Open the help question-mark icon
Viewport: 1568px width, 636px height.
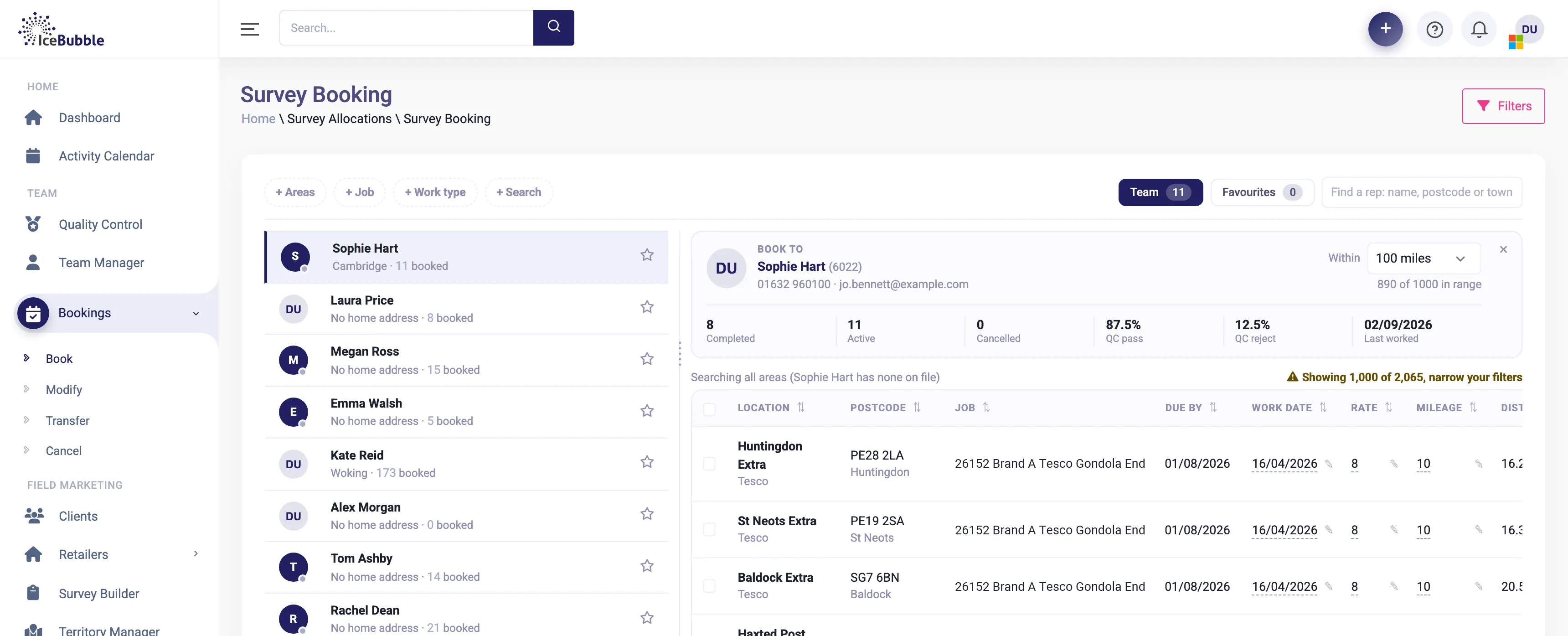pyautogui.click(x=1434, y=29)
